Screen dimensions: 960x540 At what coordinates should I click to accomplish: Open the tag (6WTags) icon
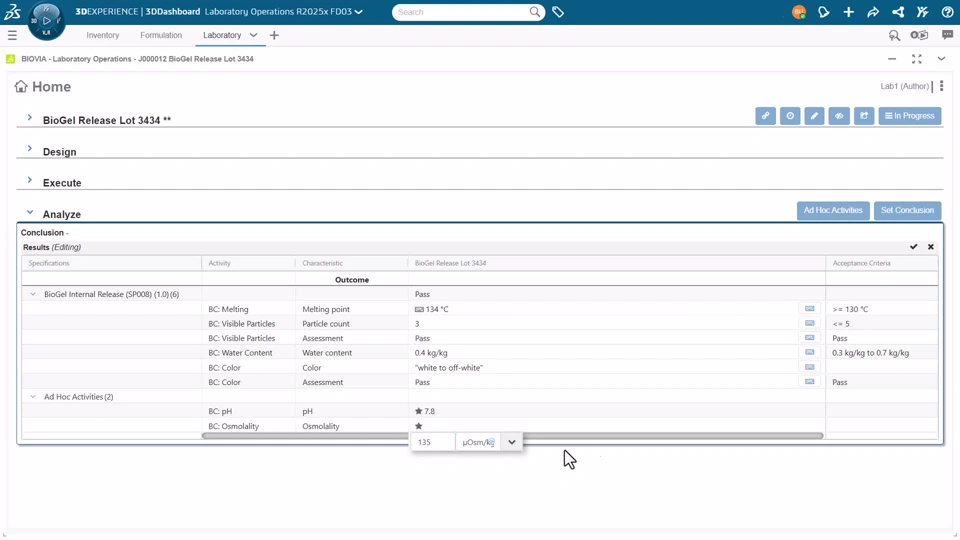[558, 12]
